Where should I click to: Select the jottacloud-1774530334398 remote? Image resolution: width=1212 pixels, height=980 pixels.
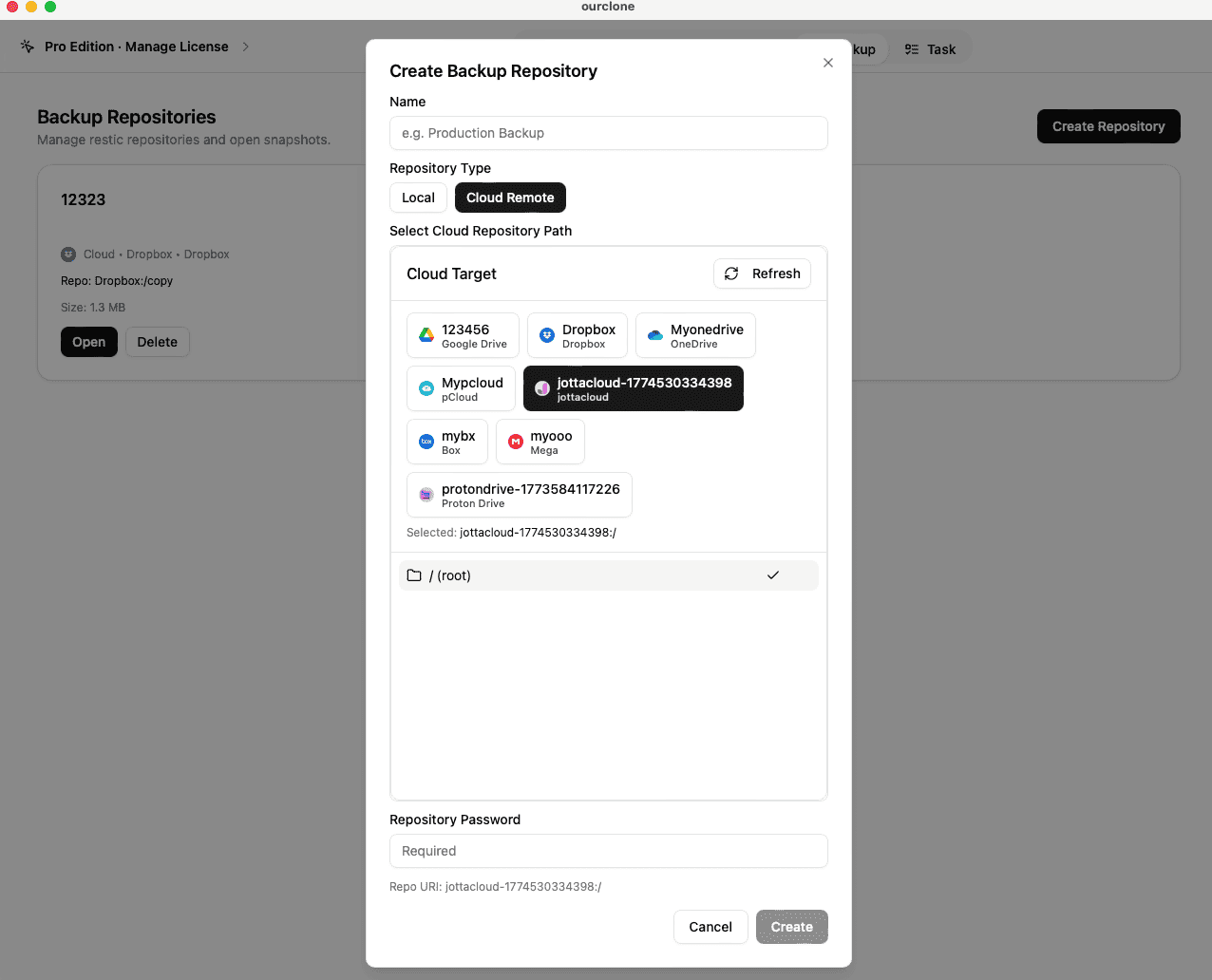[x=633, y=388]
